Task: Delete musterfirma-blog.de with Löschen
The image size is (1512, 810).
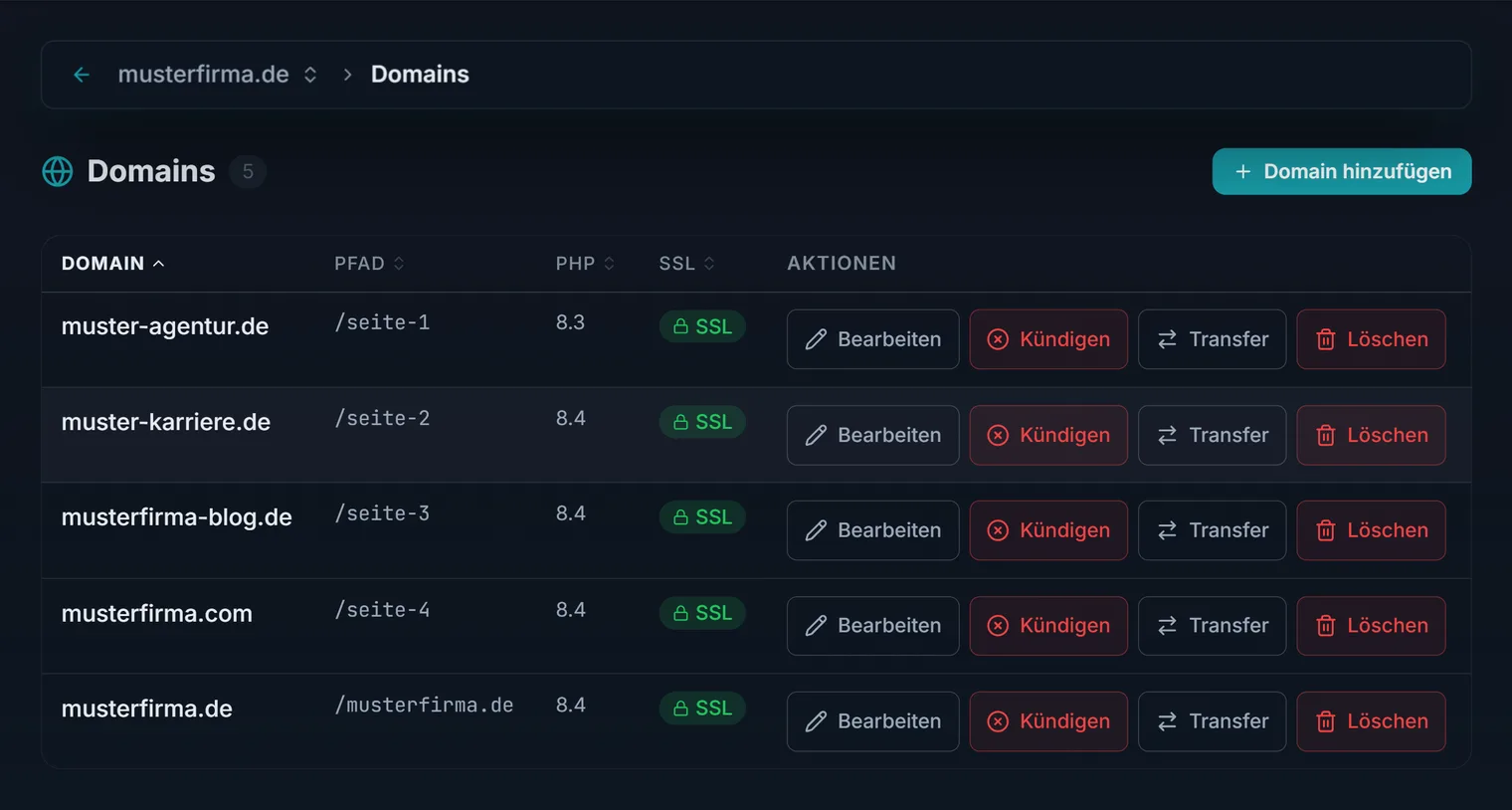Action: (1371, 530)
